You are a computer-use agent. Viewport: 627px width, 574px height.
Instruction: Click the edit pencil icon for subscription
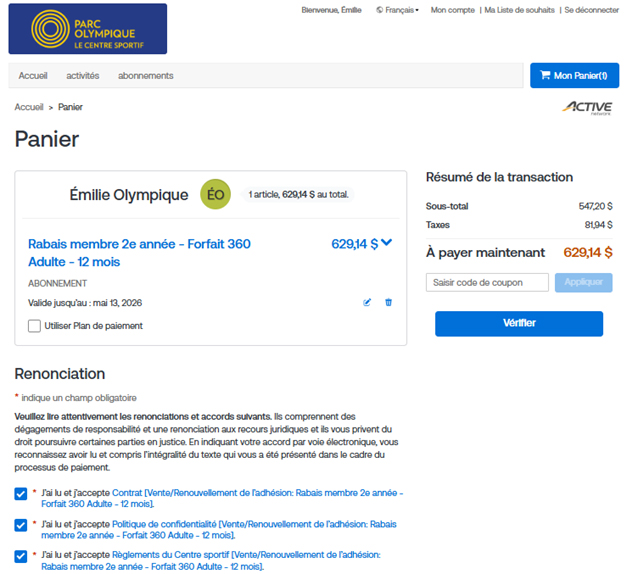(367, 302)
